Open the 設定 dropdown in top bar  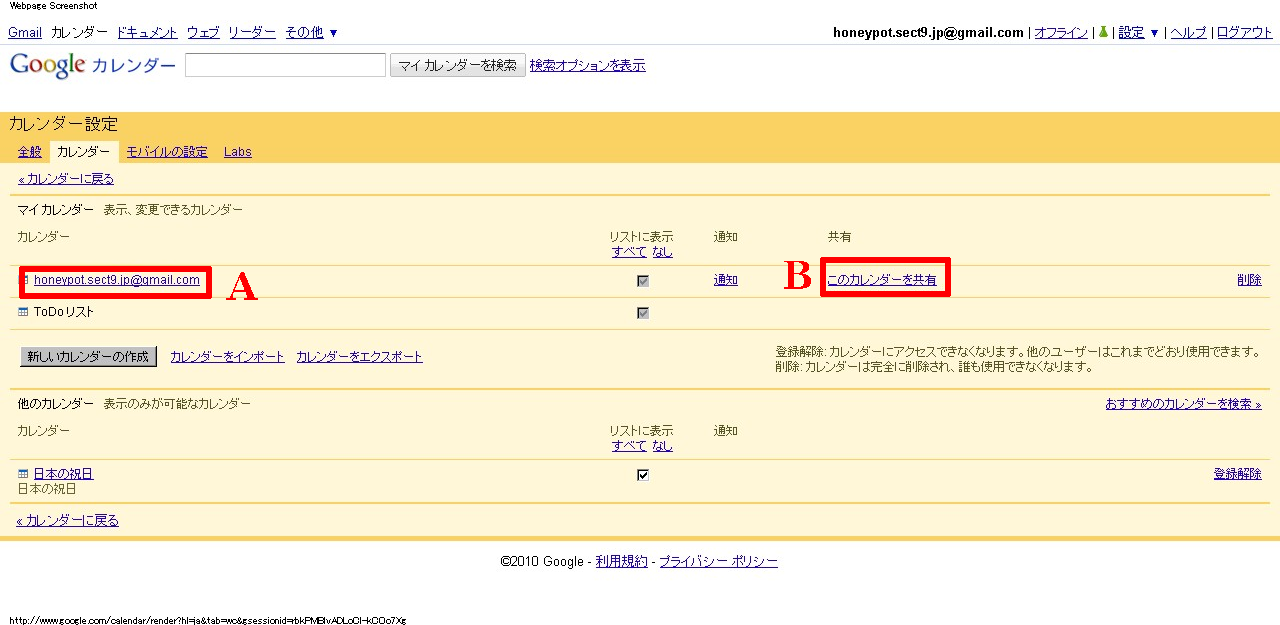coord(1138,32)
